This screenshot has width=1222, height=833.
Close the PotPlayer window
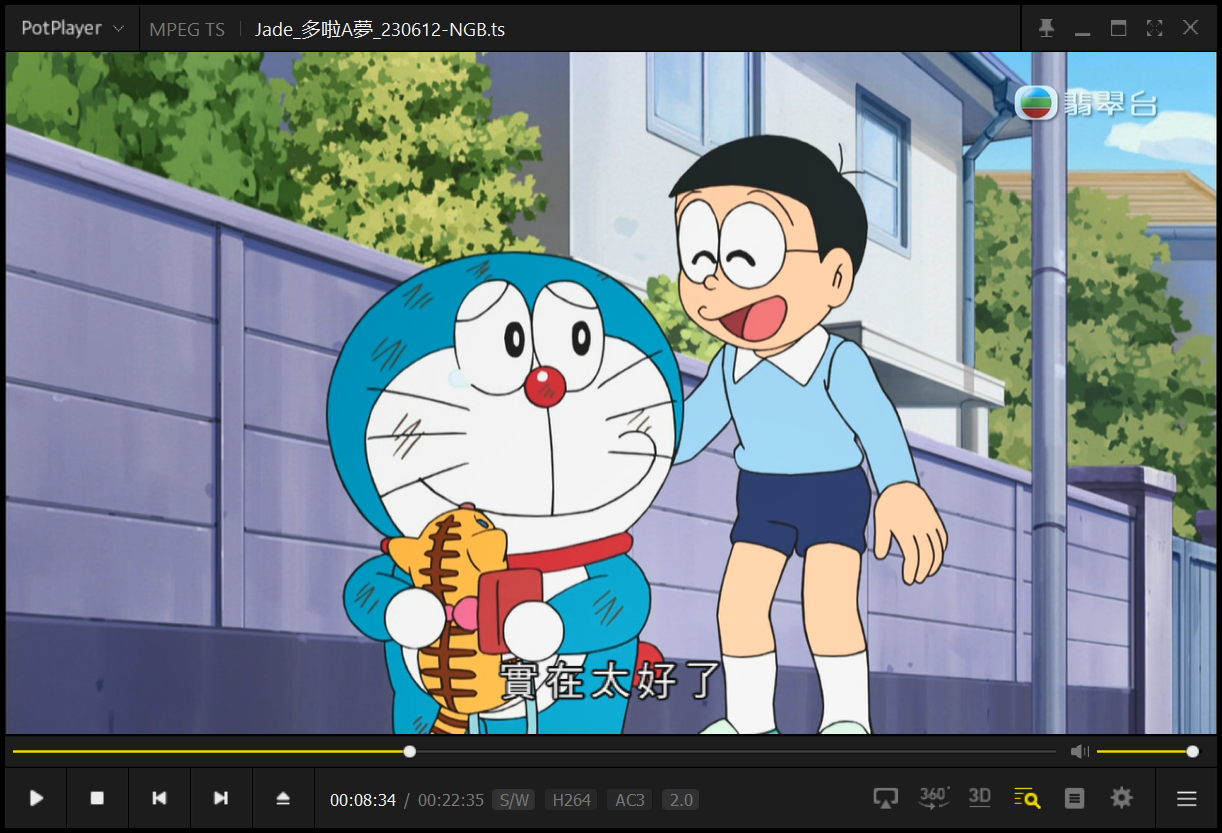[x=1190, y=28]
